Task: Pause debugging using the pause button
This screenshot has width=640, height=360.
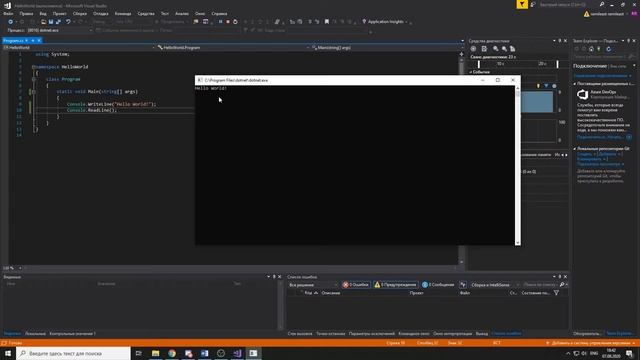Action: point(220,22)
